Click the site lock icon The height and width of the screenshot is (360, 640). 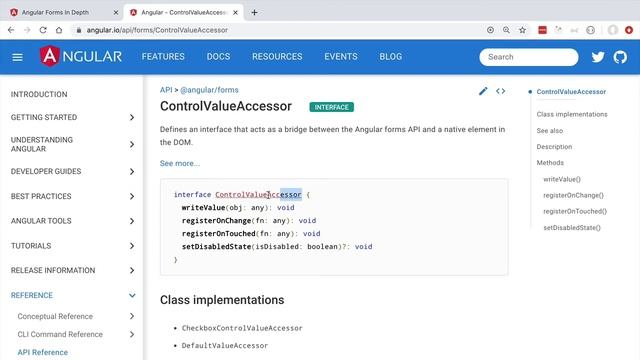point(79,30)
